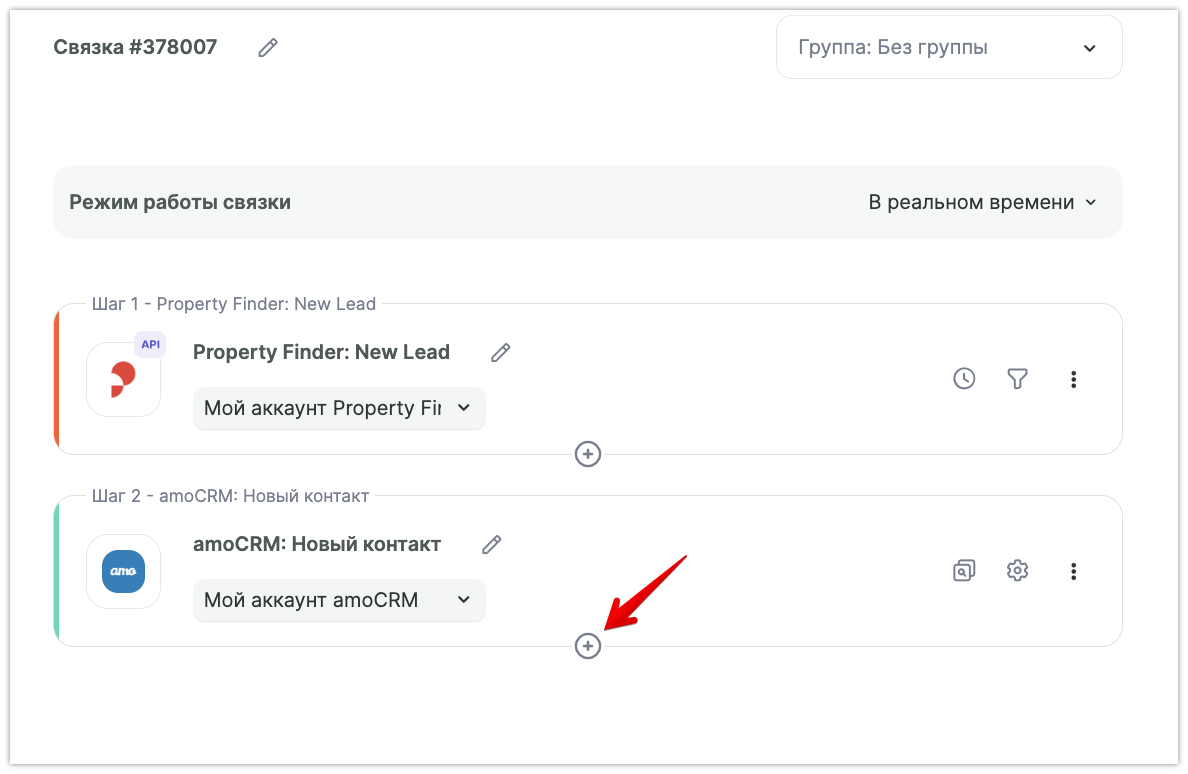Screen dimensions: 1188x774
Task: Open the Мой аккаунт Property Finder account dropdown
Action: pyautogui.click(x=338, y=408)
